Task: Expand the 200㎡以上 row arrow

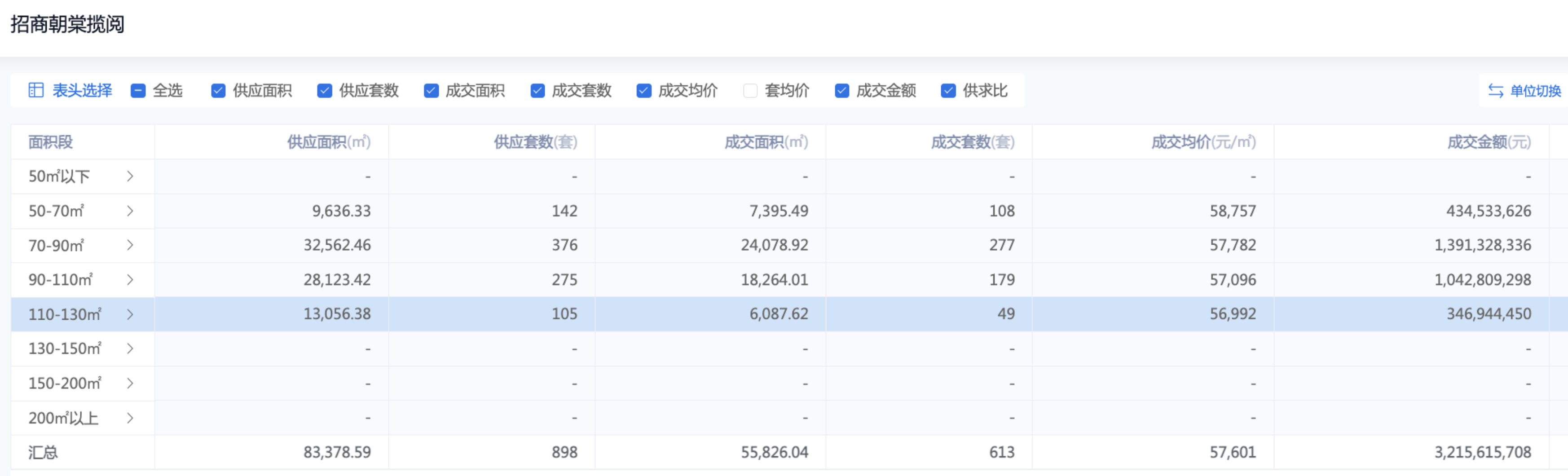Action: pyautogui.click(x=130, y=418)
